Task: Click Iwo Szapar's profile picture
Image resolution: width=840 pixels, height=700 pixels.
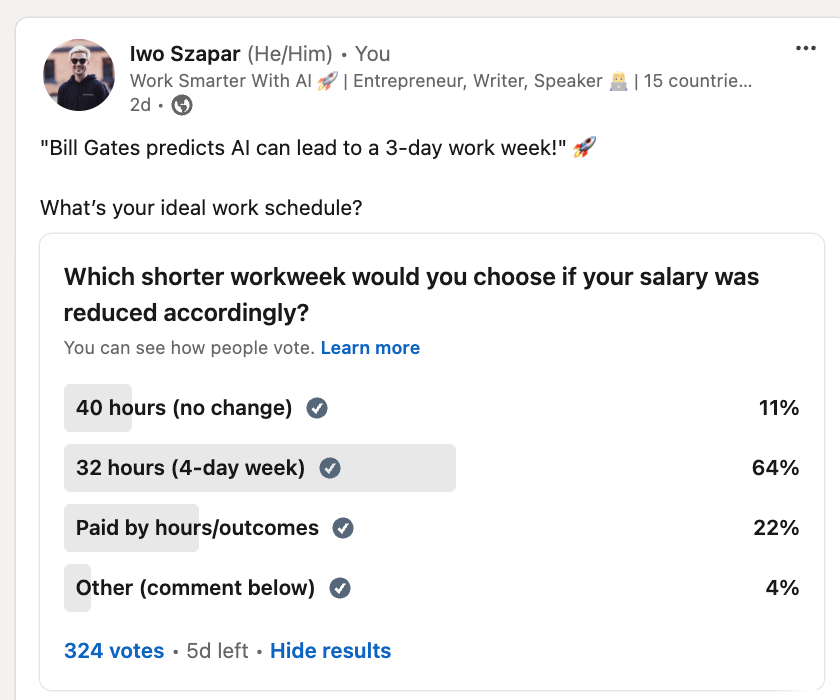Action: click(x=79, y=75)
